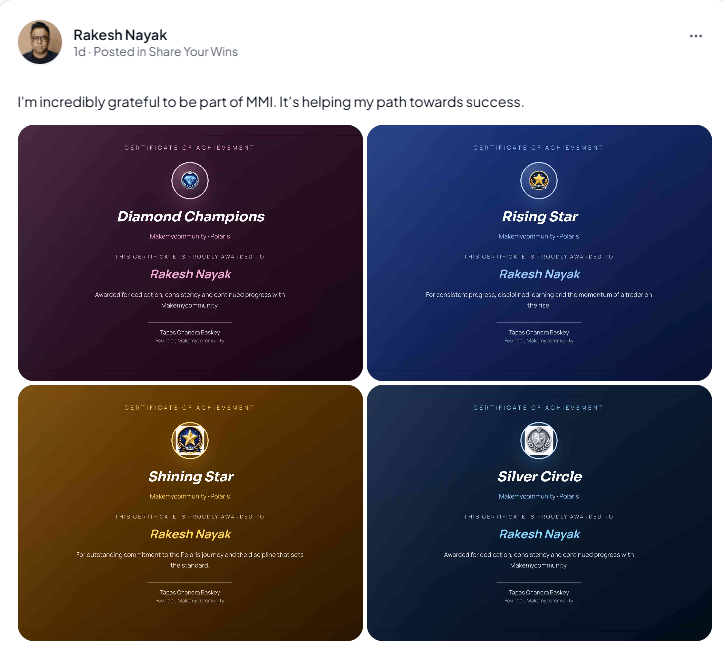Click the Rising Star badge icon
This screenshot has height=661, width=723.
point(539,180)
